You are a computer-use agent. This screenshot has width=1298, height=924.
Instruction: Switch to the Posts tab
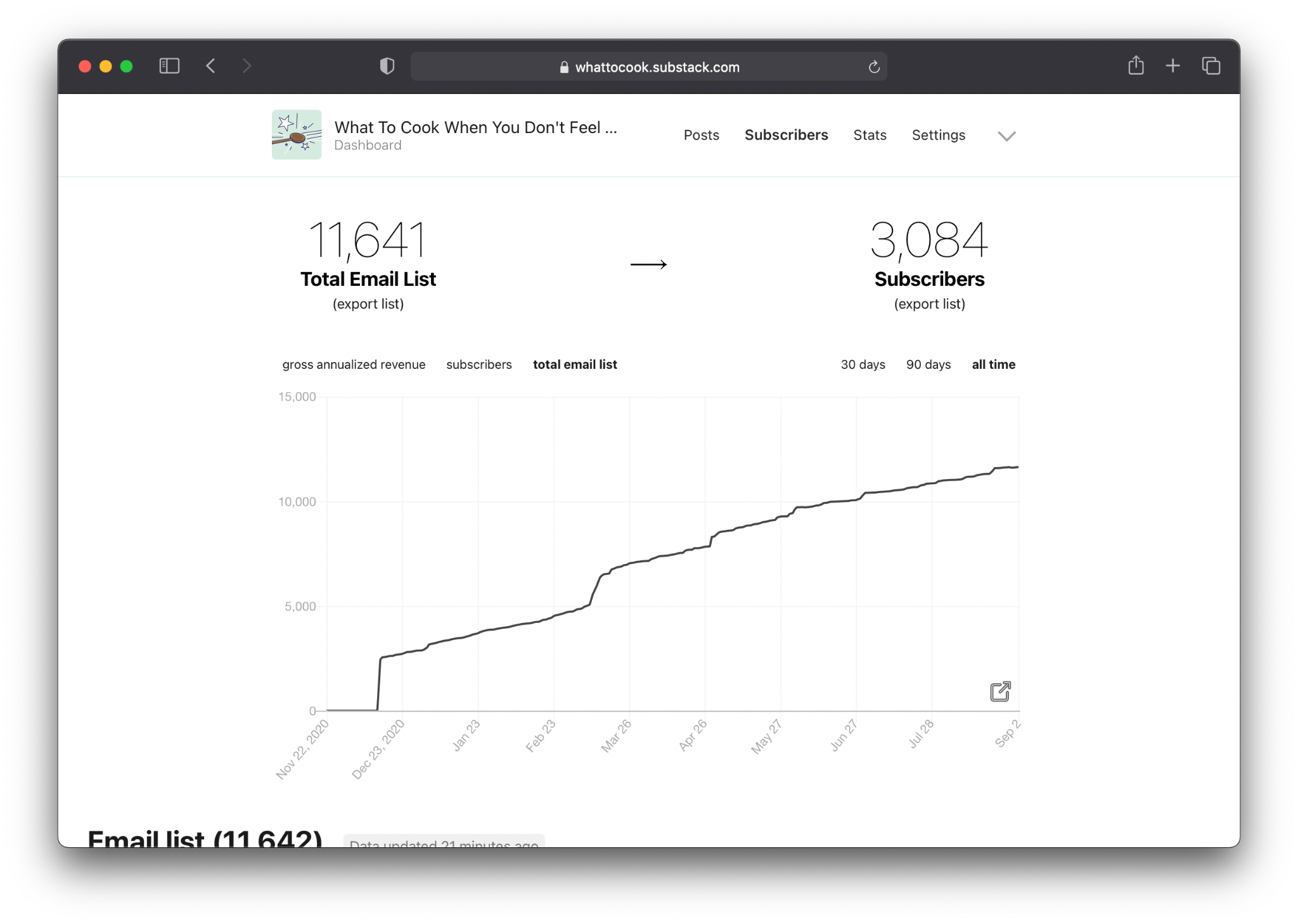pos(701,135)
